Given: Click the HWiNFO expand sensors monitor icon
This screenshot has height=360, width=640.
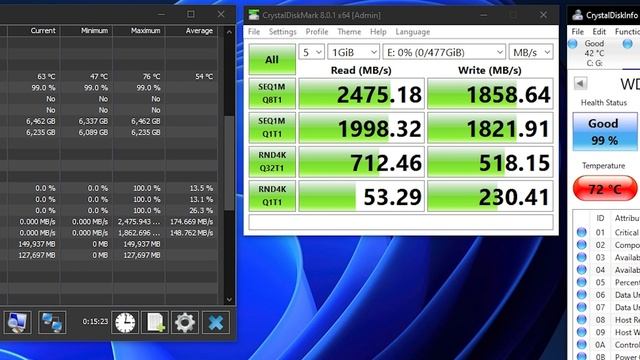Looking at the screenshot, I should 17,322.
